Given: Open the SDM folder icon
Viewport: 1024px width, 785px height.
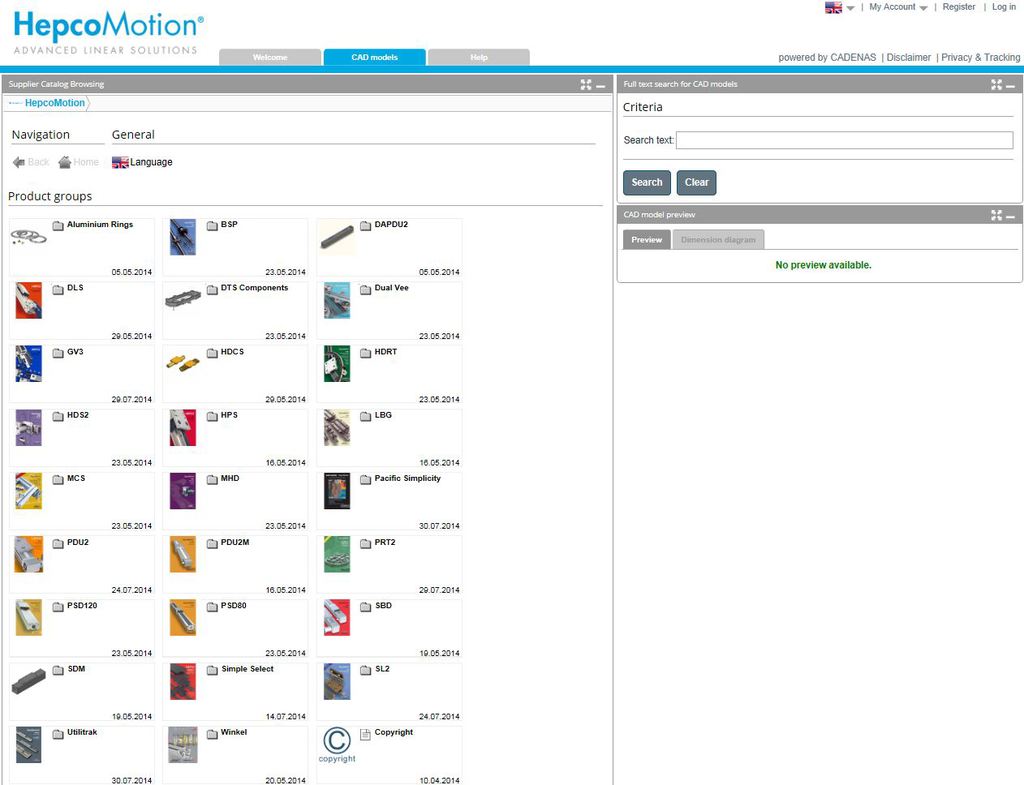Looking at the screenshot, I should tap(58, 670).
